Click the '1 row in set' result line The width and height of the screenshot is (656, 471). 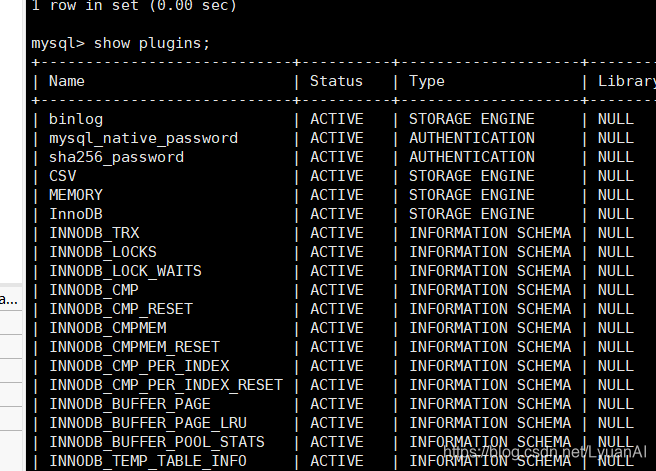click(x=134, y=6)
